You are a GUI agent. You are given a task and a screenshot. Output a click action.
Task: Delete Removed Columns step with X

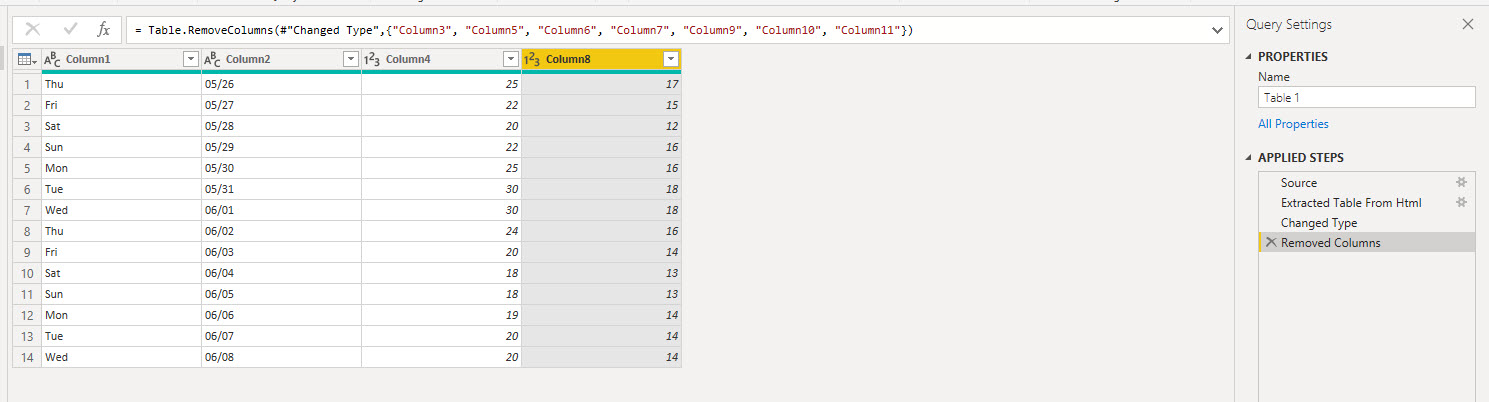point(1271,243)
